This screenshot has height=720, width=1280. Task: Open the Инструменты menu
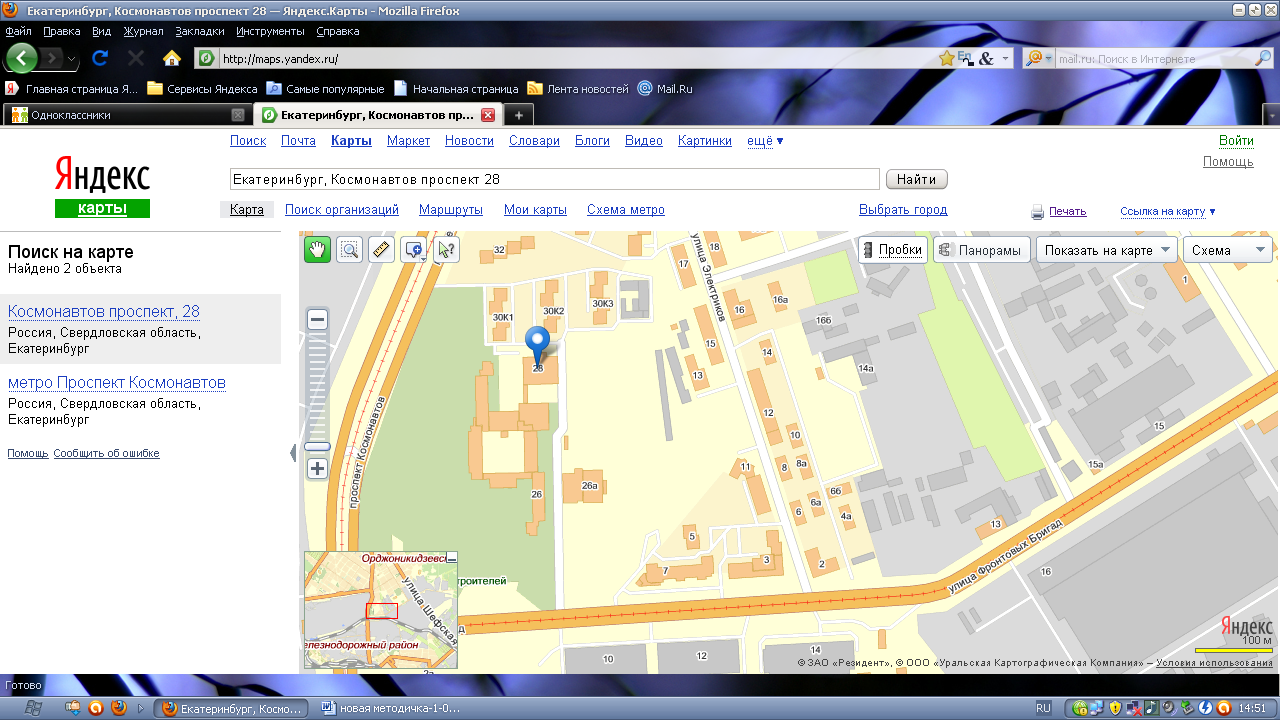point(271,31)
